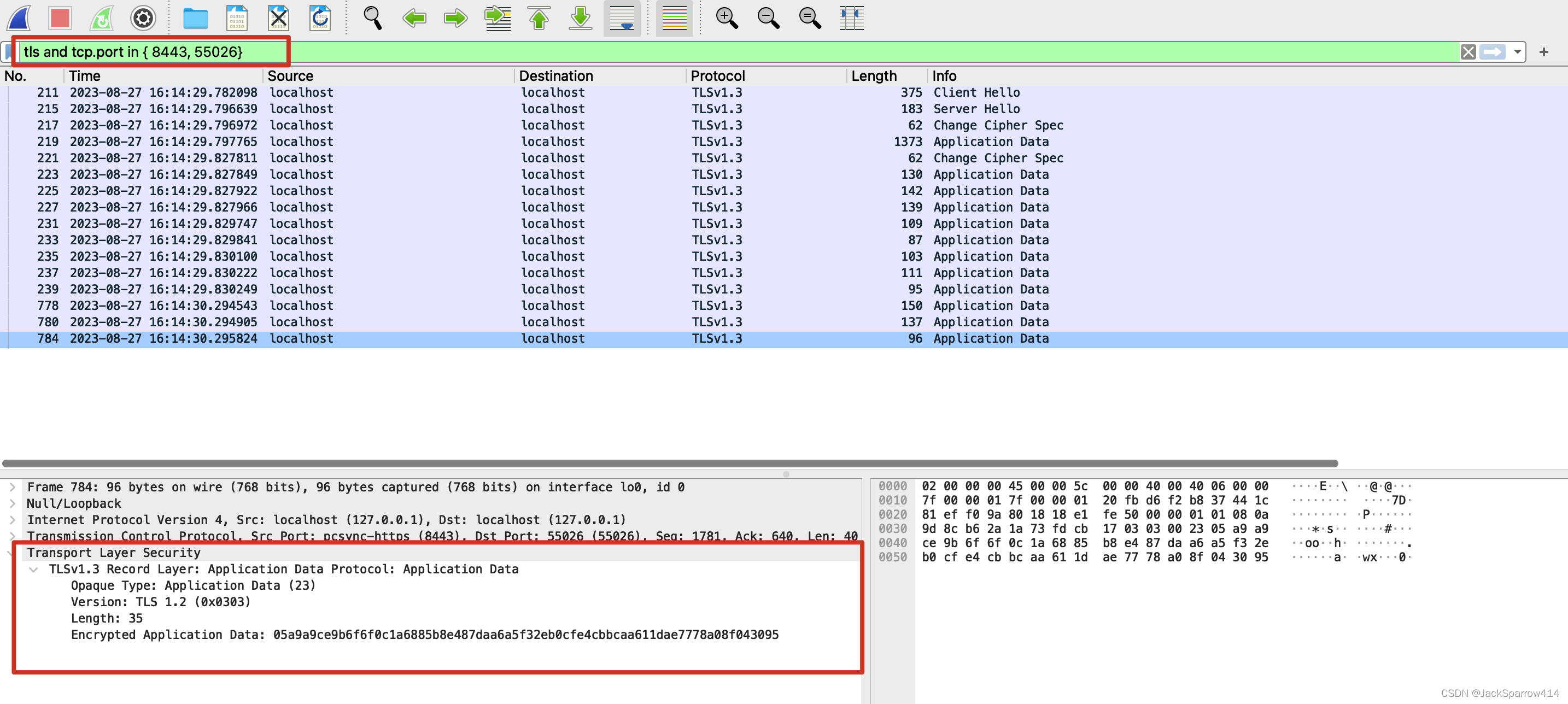
Task: Jump to the first packet
Action: click(539, 18)
